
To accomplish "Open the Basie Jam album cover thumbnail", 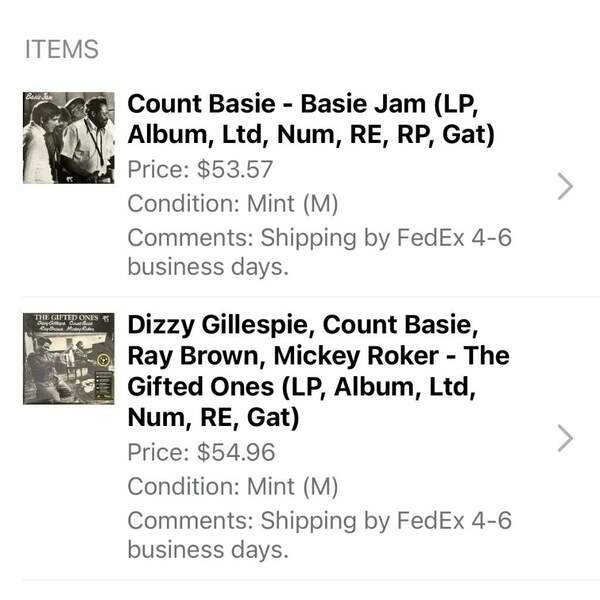I will [68, 137].
